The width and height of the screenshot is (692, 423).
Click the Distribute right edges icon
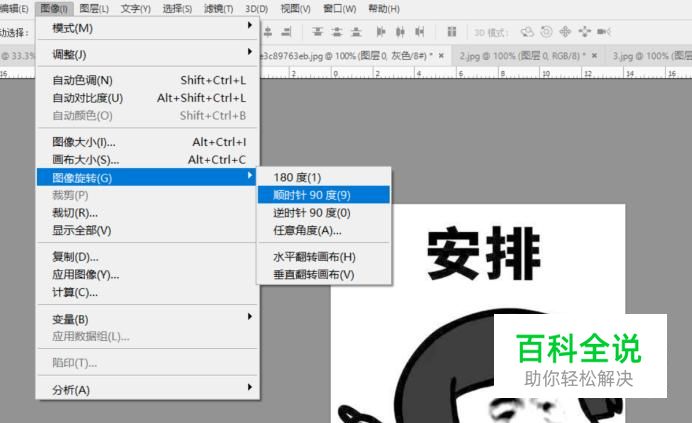click(x=420, y=32)
